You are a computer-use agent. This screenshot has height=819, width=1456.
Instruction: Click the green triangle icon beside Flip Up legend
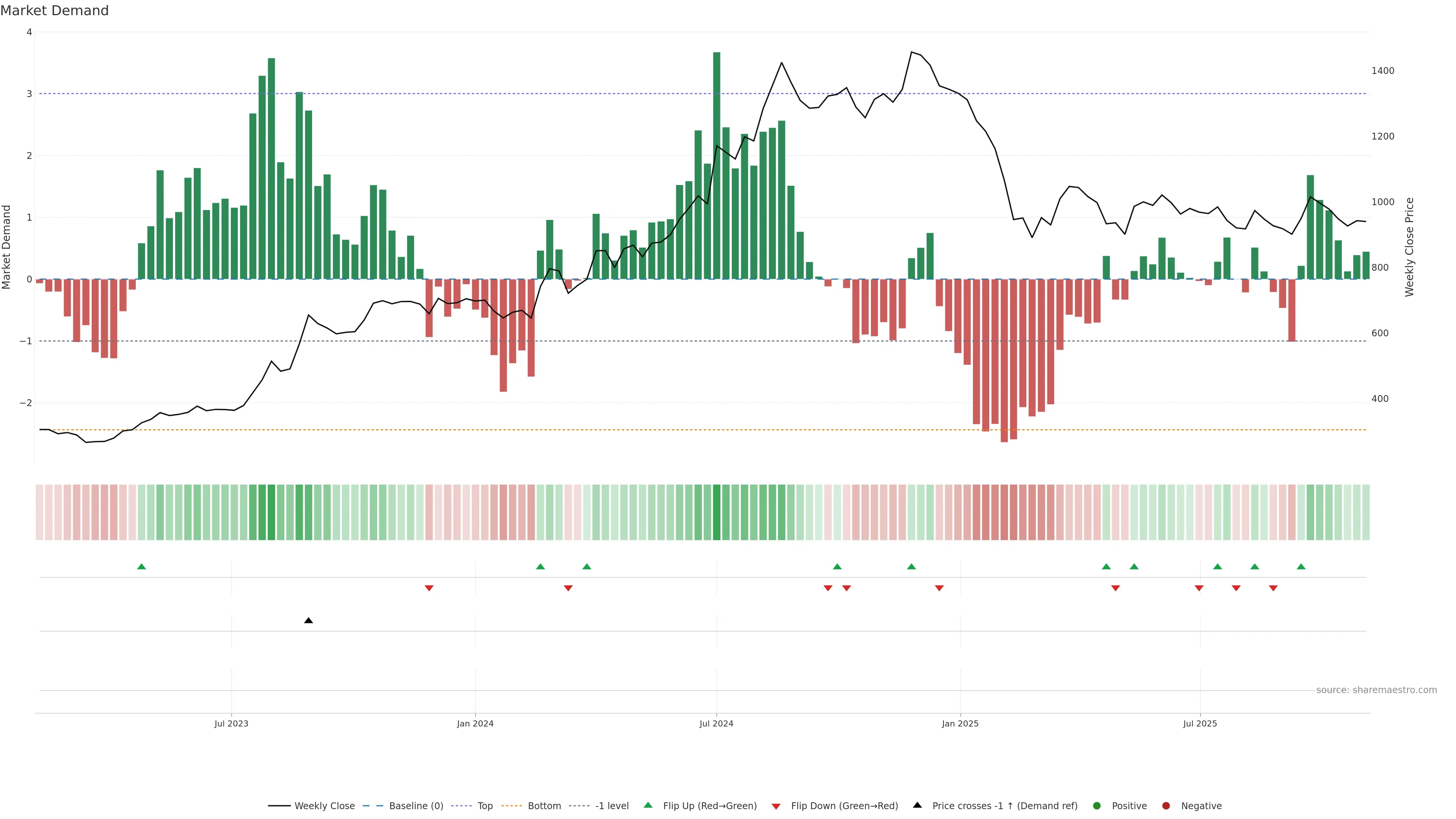pyautogui.click(x=648, y=805)
